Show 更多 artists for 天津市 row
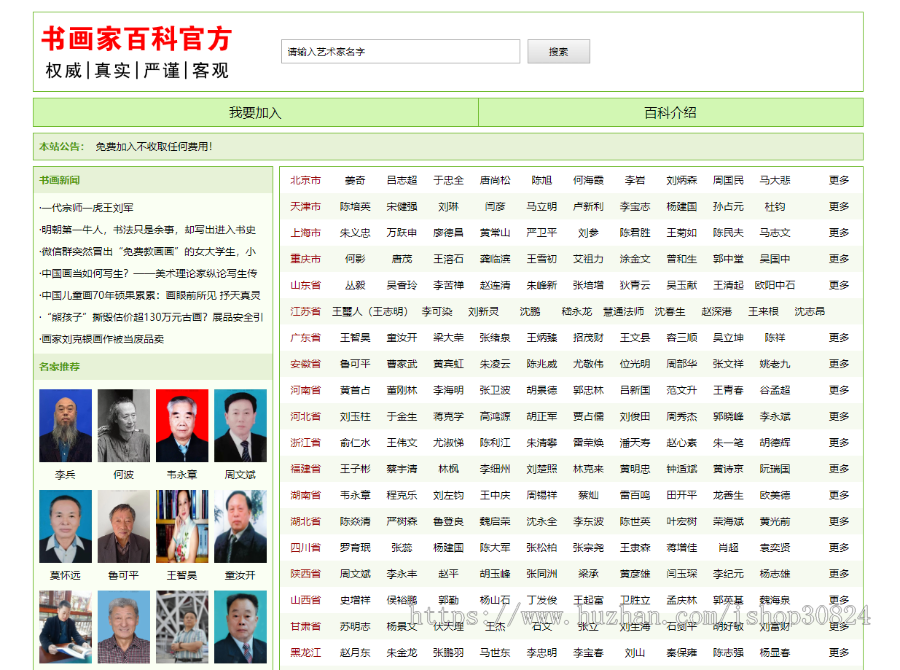Image resolution: width=900 pixels, height=670 pixels. (839, 206)
